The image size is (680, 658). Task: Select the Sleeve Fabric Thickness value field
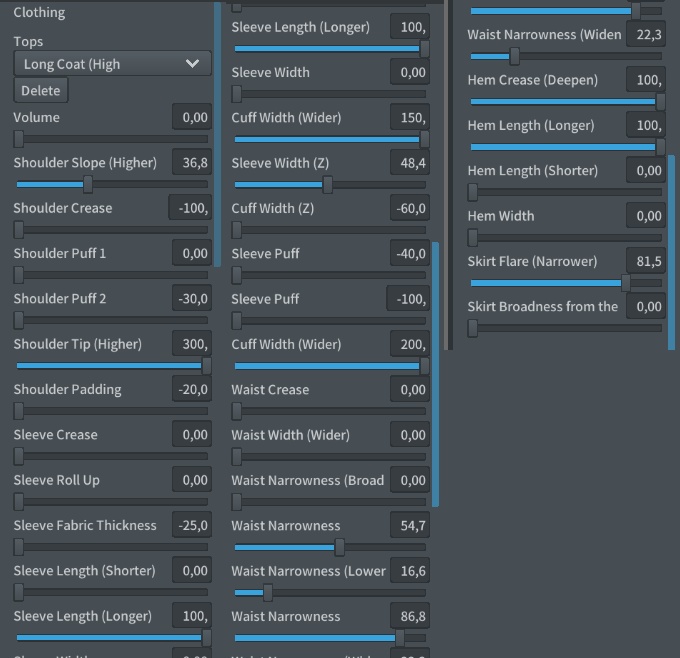pyautogui.click(x=190, y=526)
